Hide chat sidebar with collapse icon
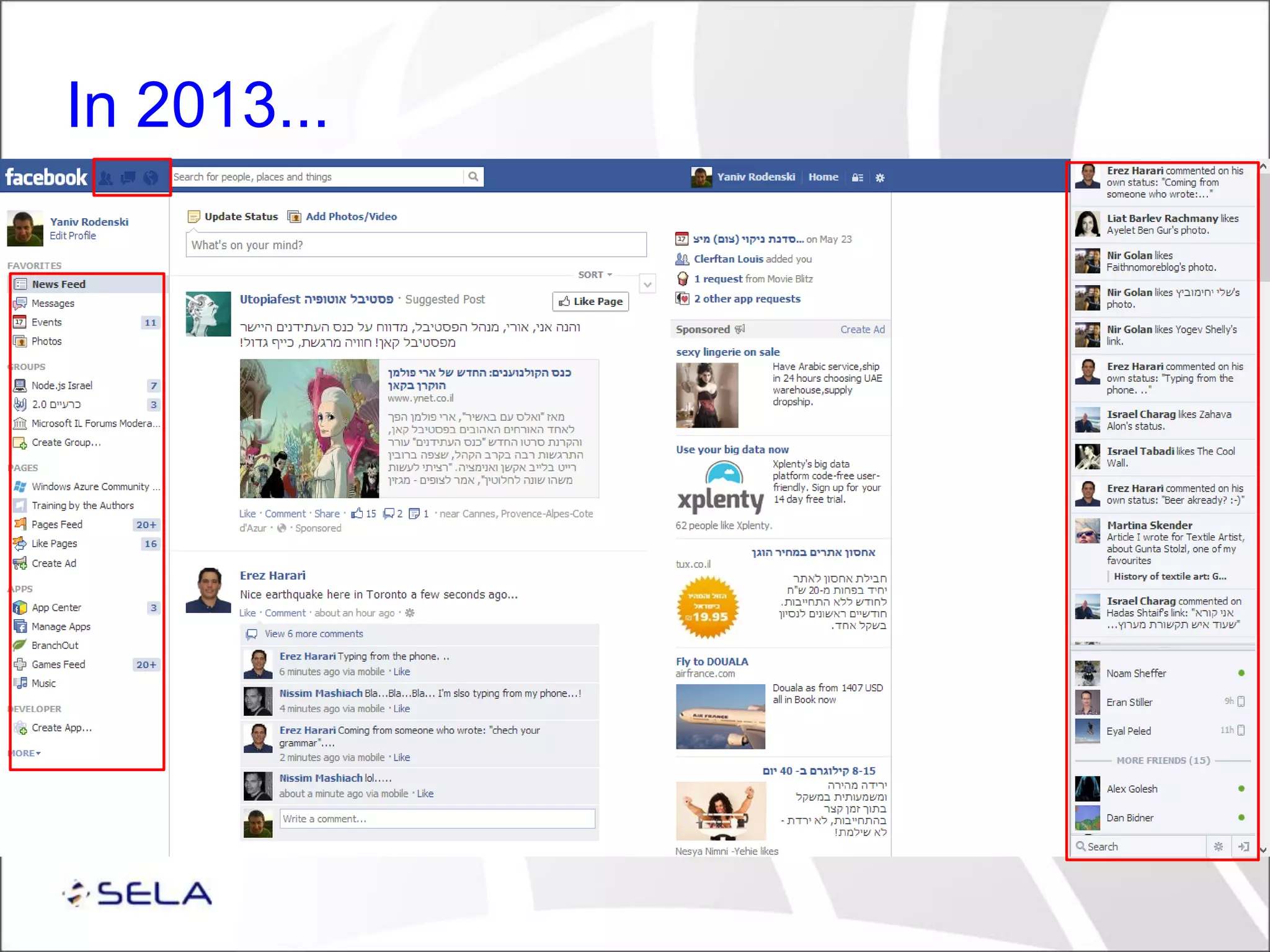1270x952 pixels. pos(1243,847)
